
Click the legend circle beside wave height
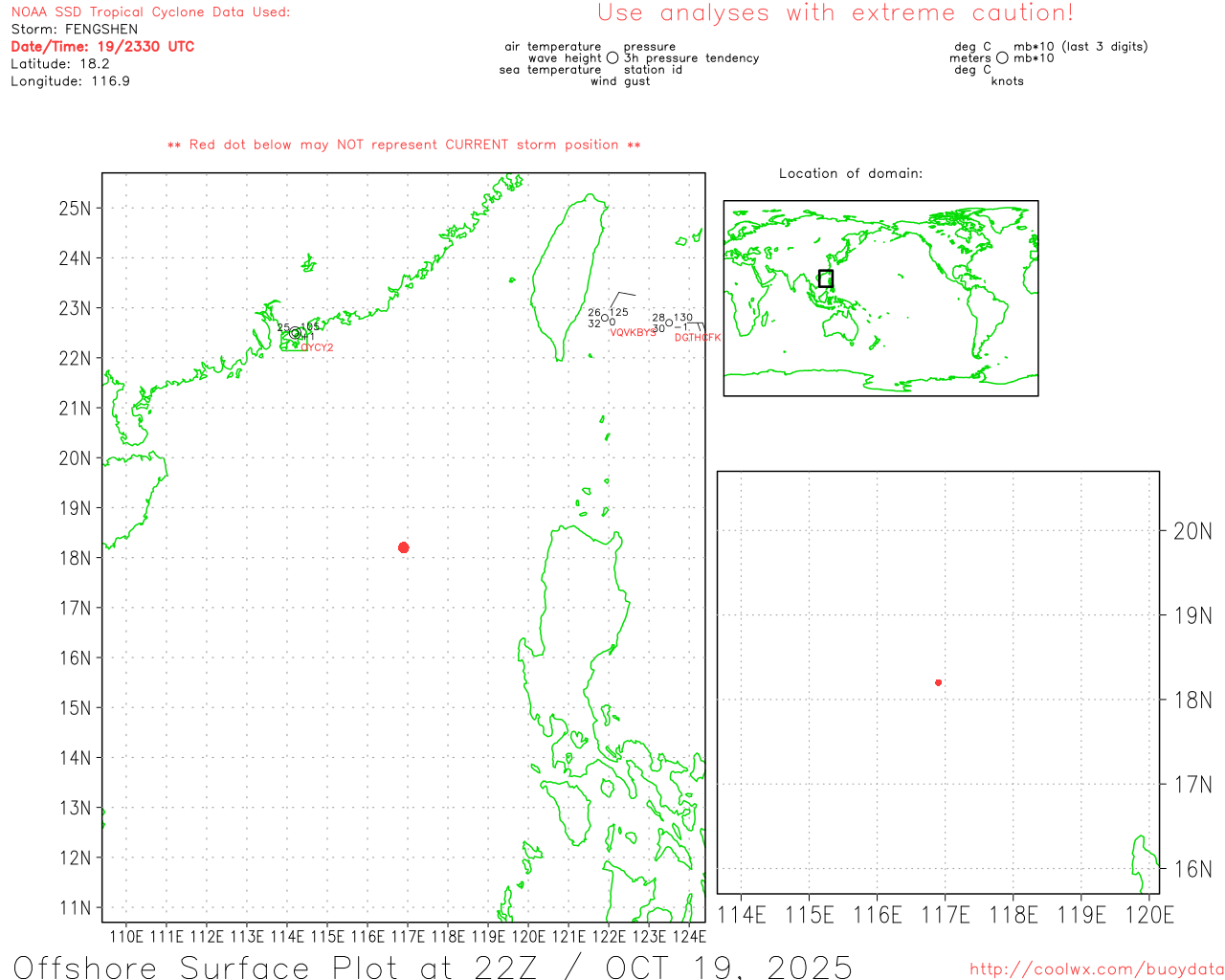pos(612,58)
